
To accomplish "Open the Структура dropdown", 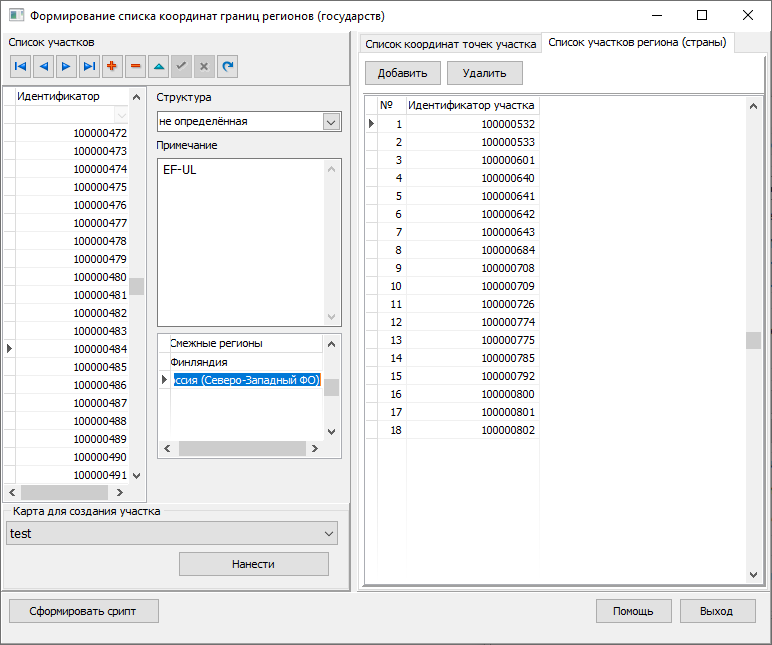I will pos(331,122).
